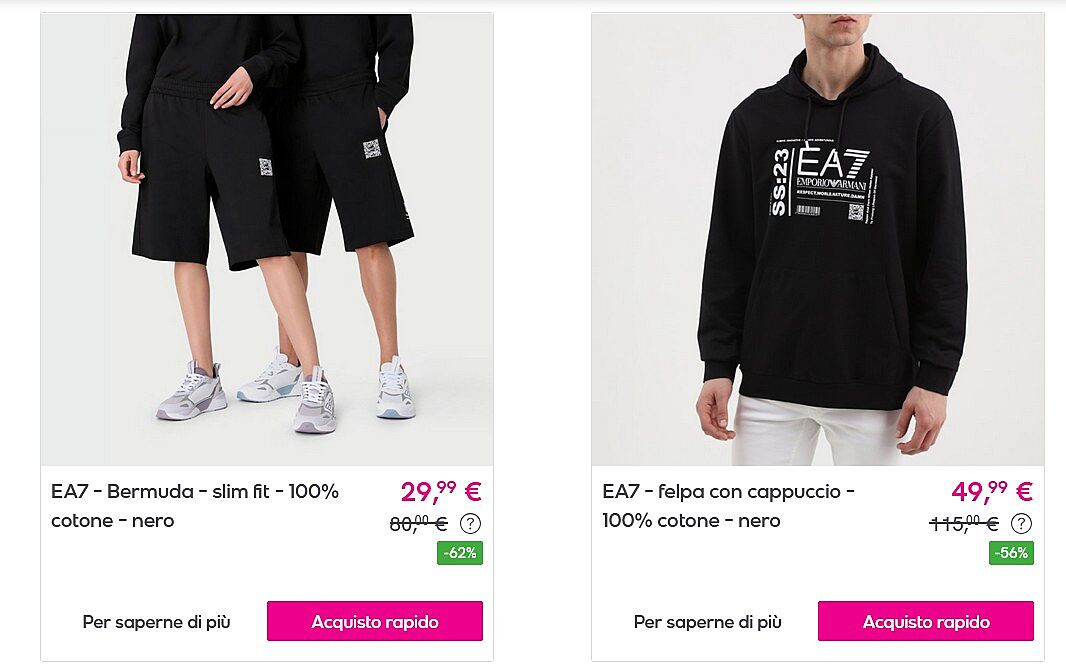1066x672 pixels.
Task: Click the 29,99 € sale price
Action: pos(441,491)
